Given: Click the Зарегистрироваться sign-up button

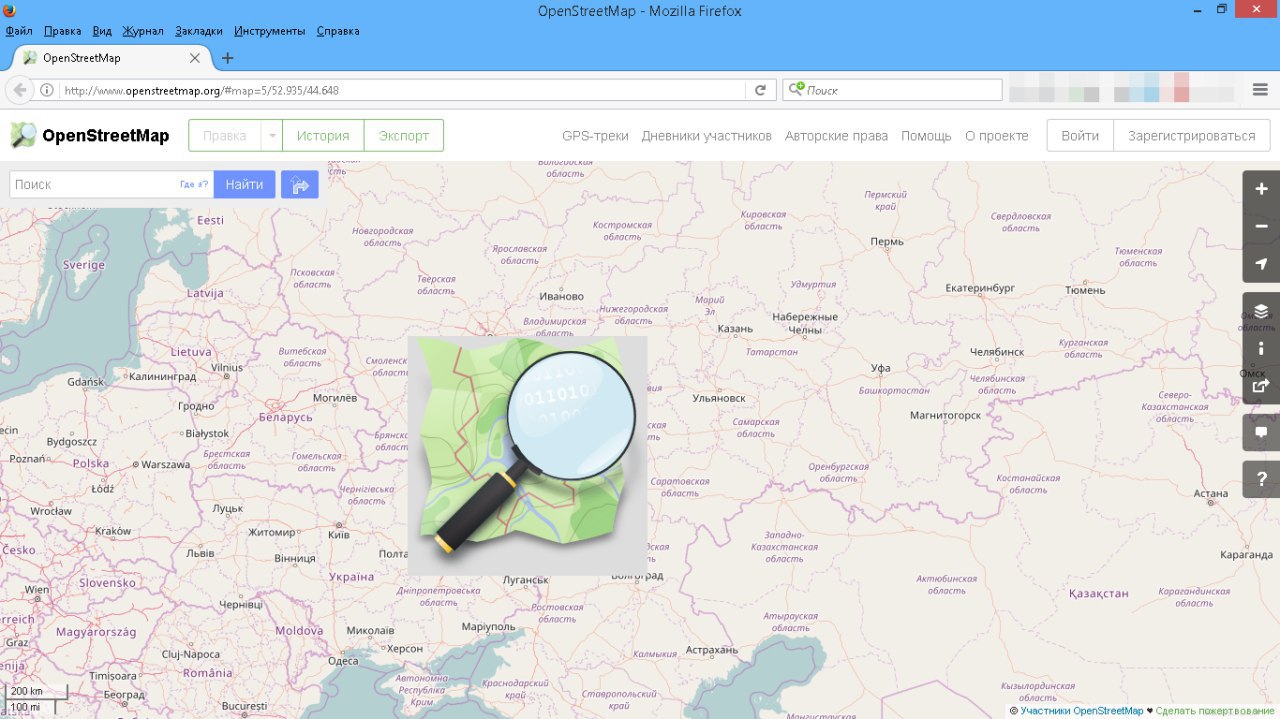Looking at the screenshot, I should pos(1192,135).
